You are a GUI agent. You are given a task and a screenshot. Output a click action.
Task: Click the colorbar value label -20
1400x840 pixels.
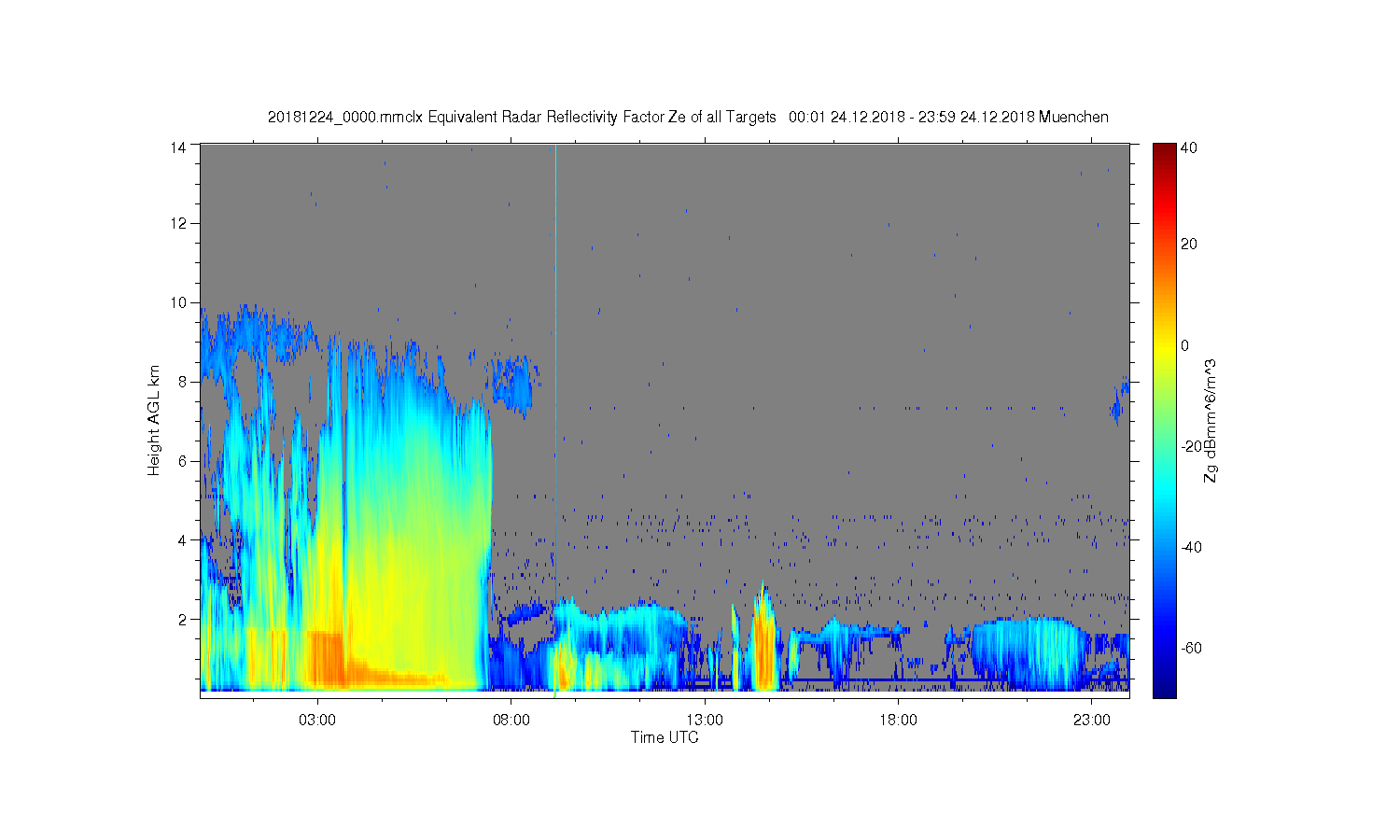click(1191, 446)
